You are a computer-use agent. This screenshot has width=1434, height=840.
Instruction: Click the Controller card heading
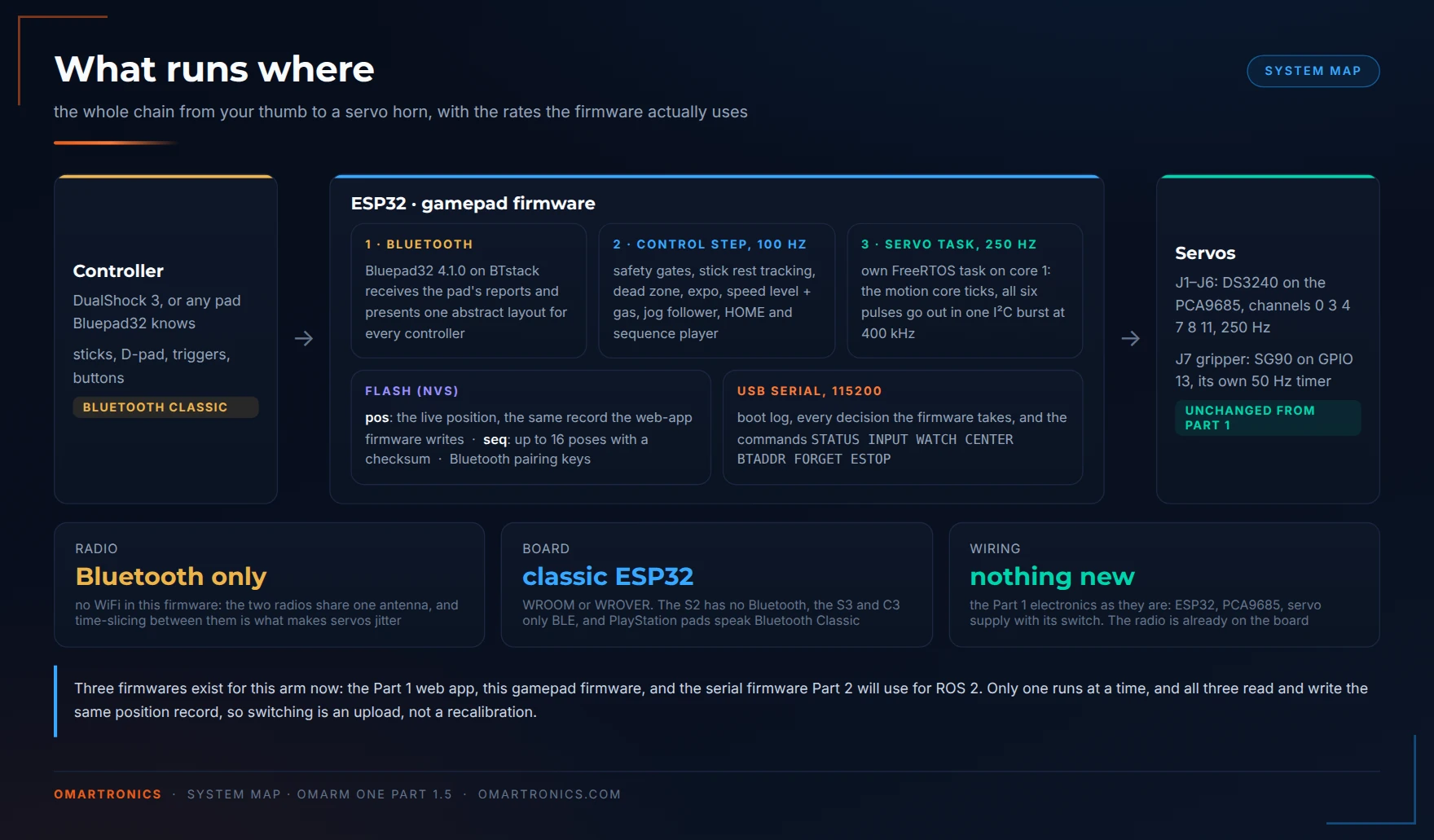118,270
